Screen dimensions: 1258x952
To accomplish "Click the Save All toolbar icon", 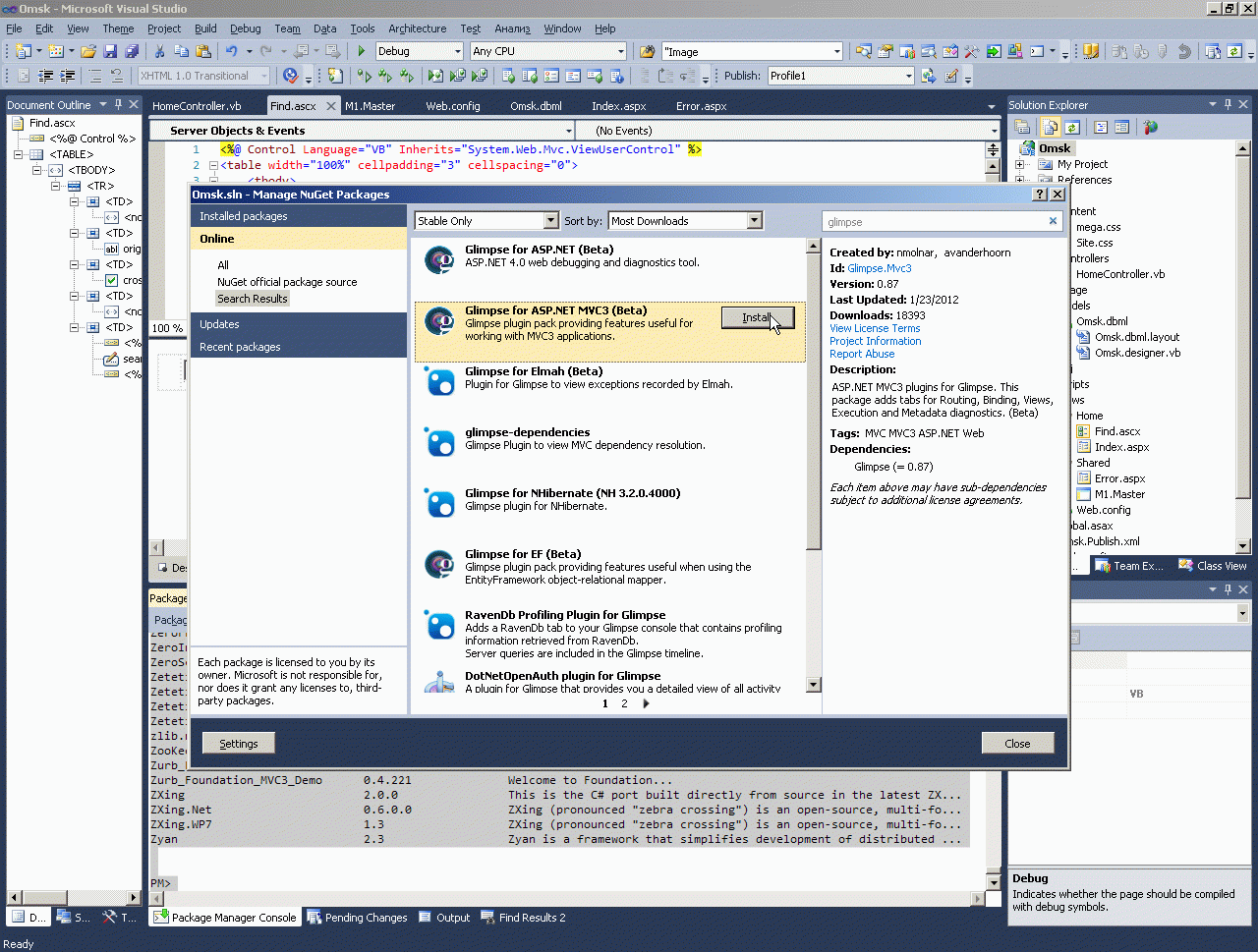I will pyautogui.click(x=132, y=51).
